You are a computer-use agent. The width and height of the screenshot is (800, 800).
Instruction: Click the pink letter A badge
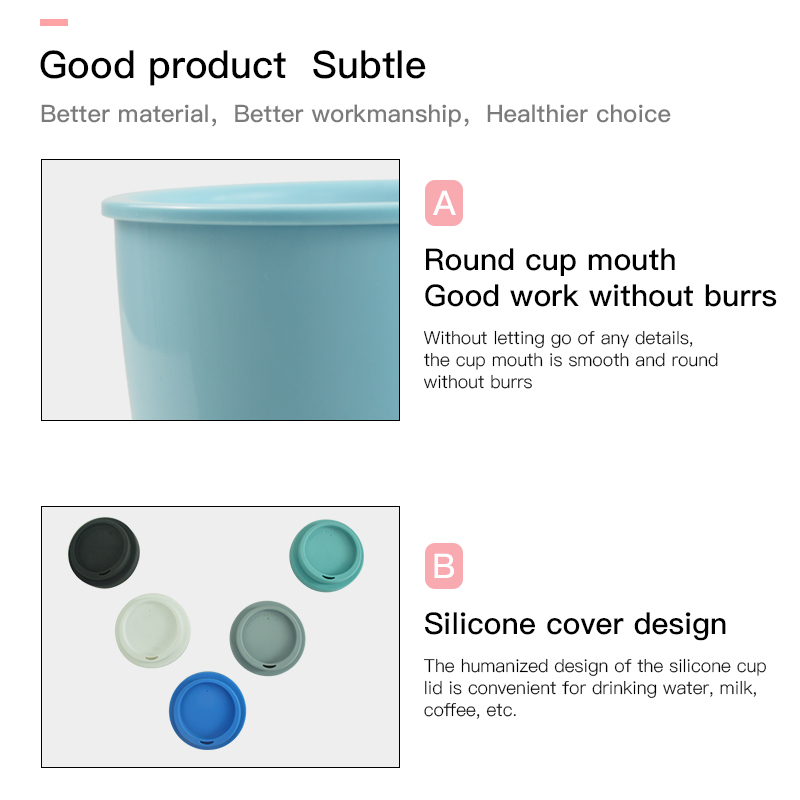[x=444, y=203]
